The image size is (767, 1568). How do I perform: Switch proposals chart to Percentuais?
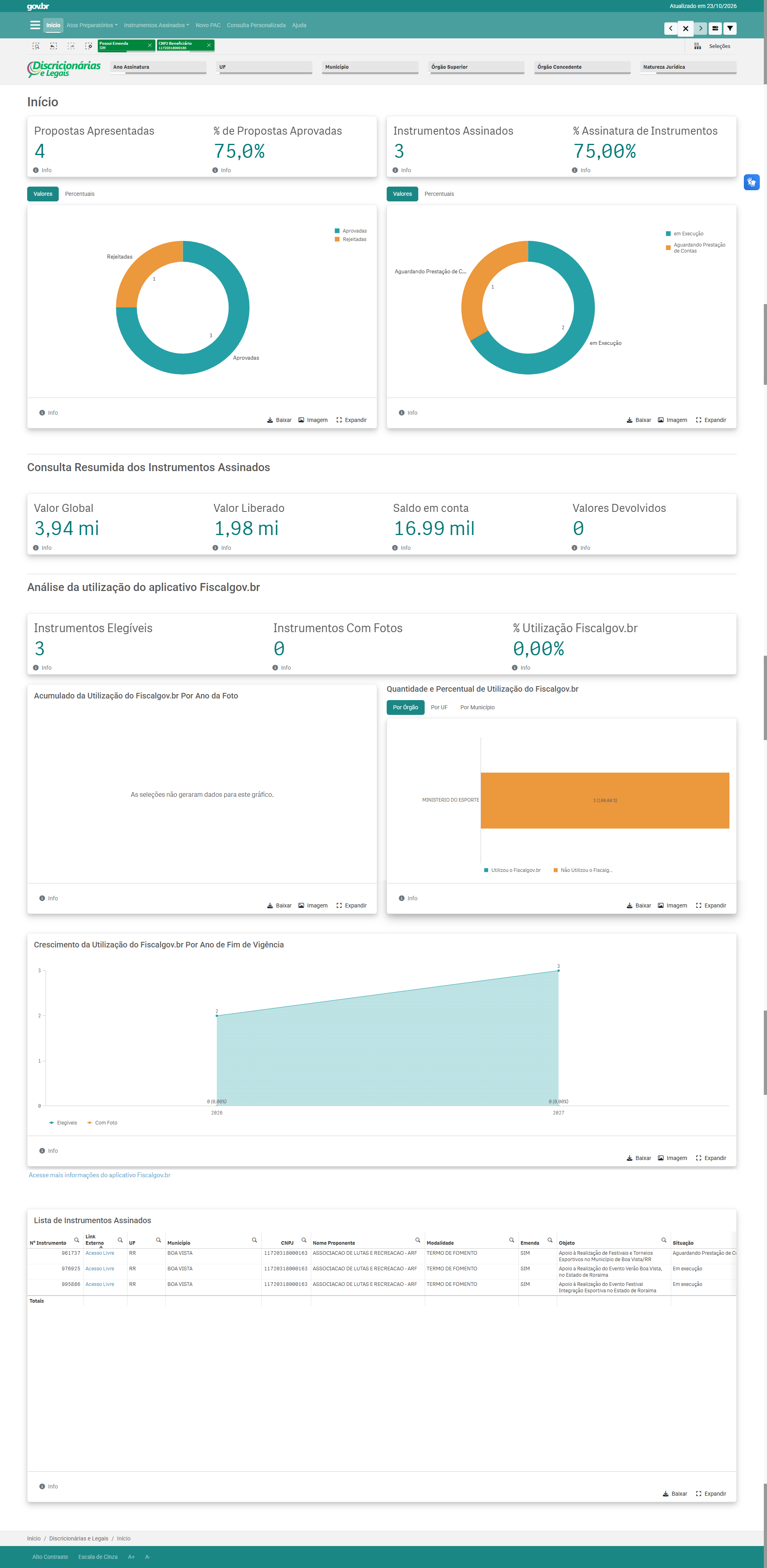[x=80, y=194]
